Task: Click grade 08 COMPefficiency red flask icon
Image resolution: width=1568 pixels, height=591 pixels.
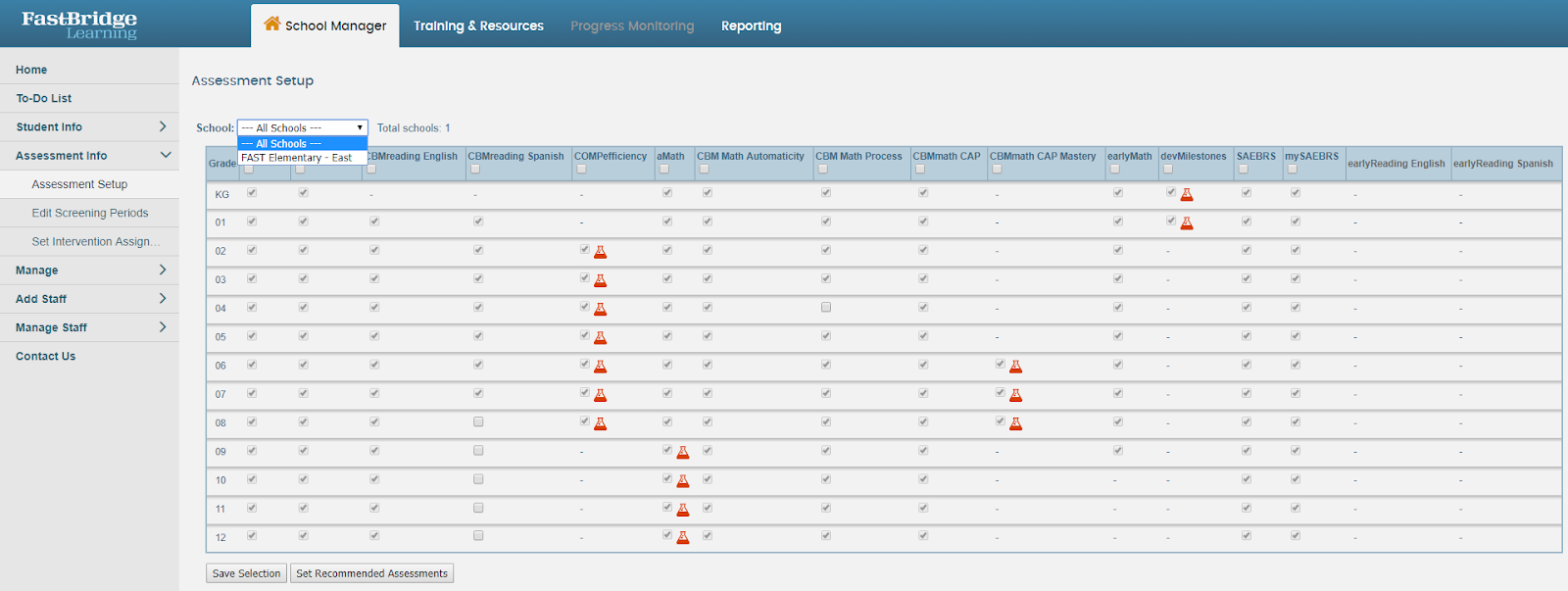Action: [601, 423]
